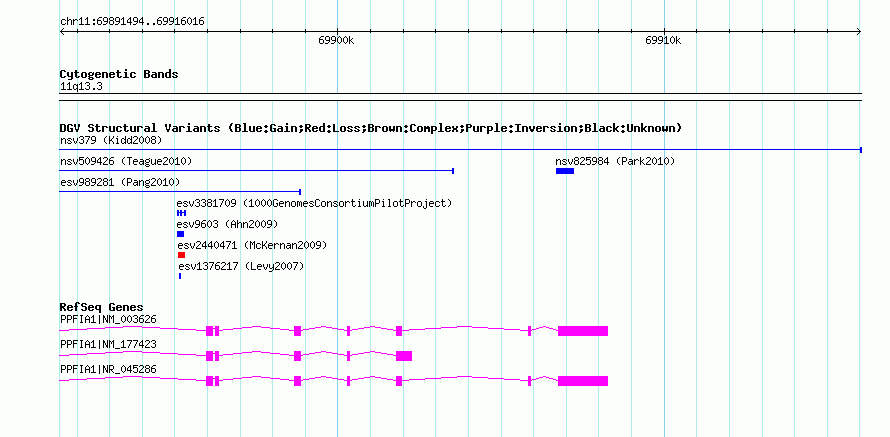Click the small blue esv1376217 variant mark

(180, 276)
